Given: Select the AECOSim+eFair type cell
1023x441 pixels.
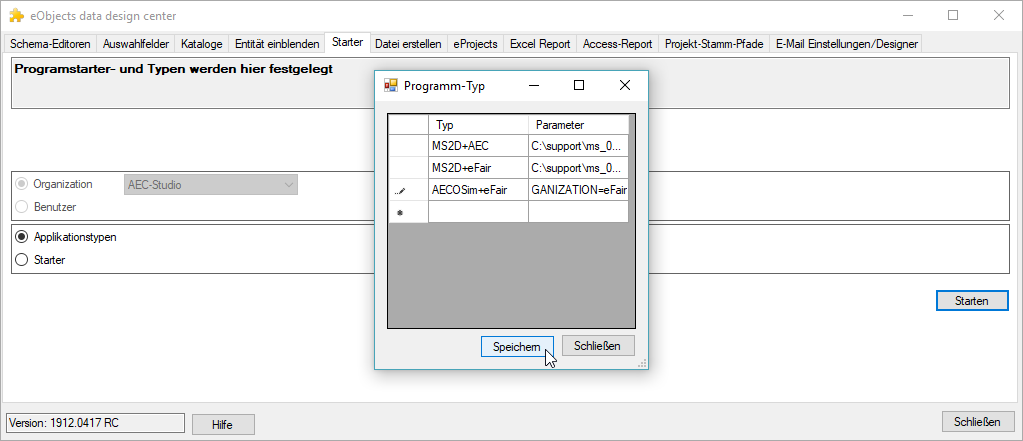Looking at the screenshot, I should pyautogui.click(x=478, y=190).
